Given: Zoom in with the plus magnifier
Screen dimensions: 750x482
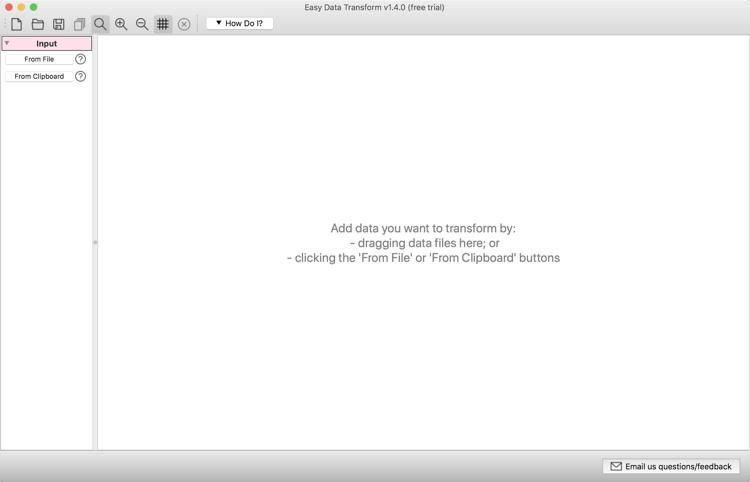Looking at the screenshot, I should tap(121, 24).
